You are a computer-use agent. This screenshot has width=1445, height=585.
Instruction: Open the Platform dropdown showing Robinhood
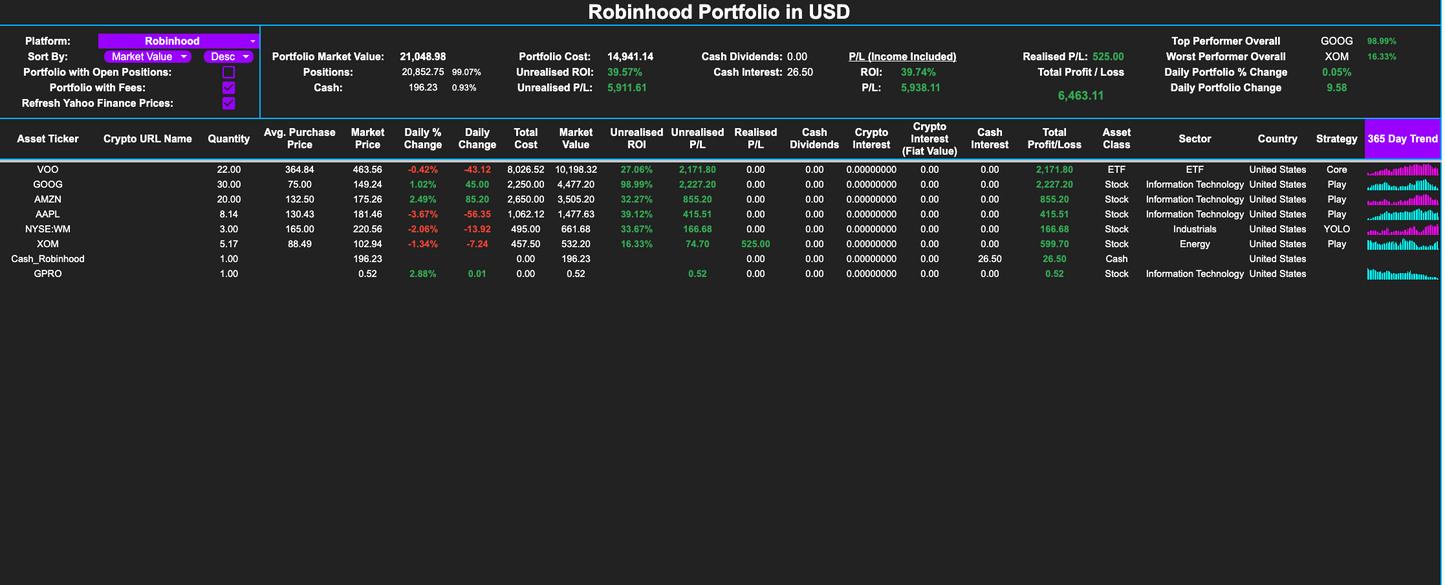click(178, 41)
